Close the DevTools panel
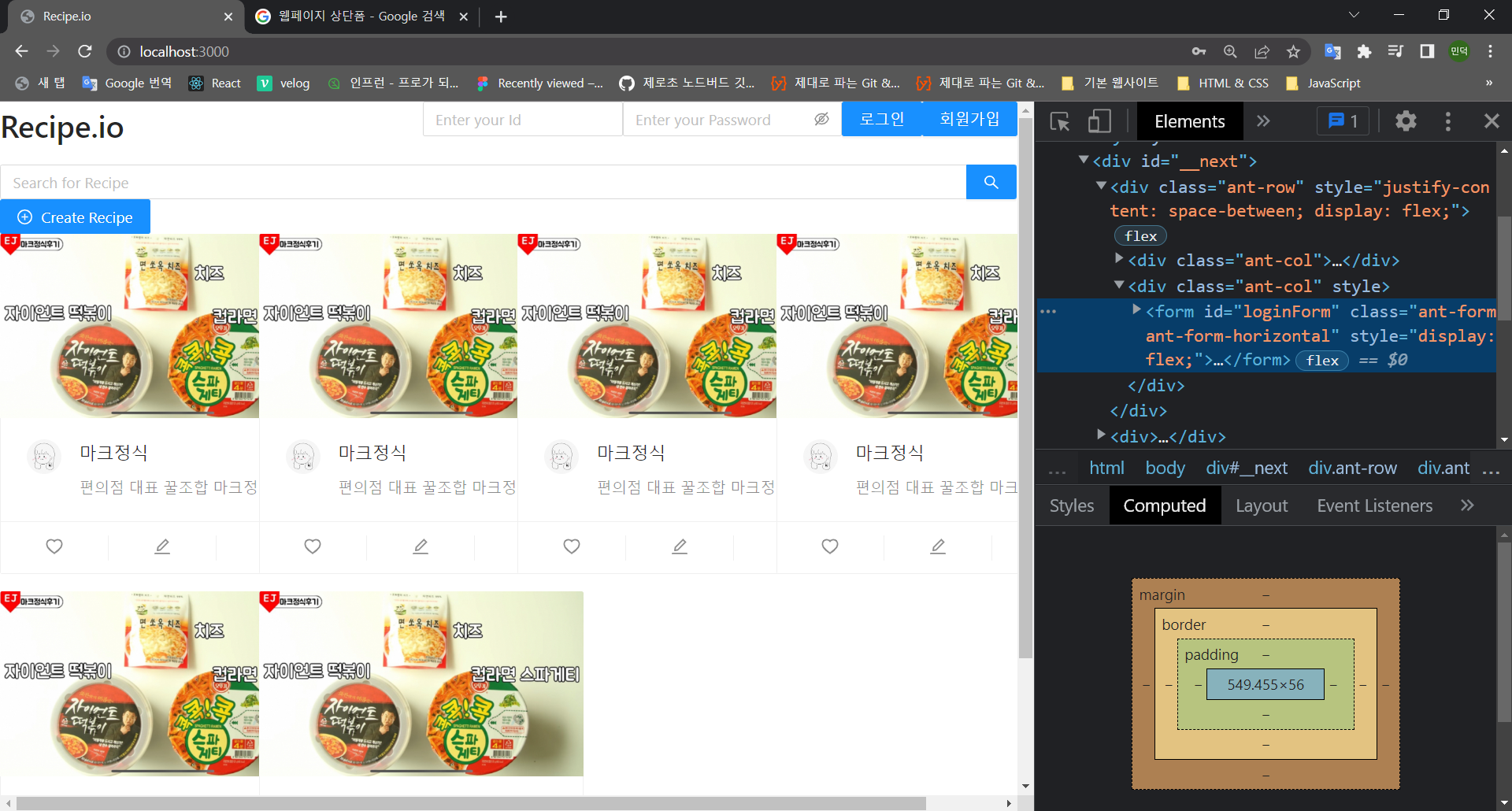Image resolution: width=1512 pixels, height=811 pixels. coord(1492,121)
